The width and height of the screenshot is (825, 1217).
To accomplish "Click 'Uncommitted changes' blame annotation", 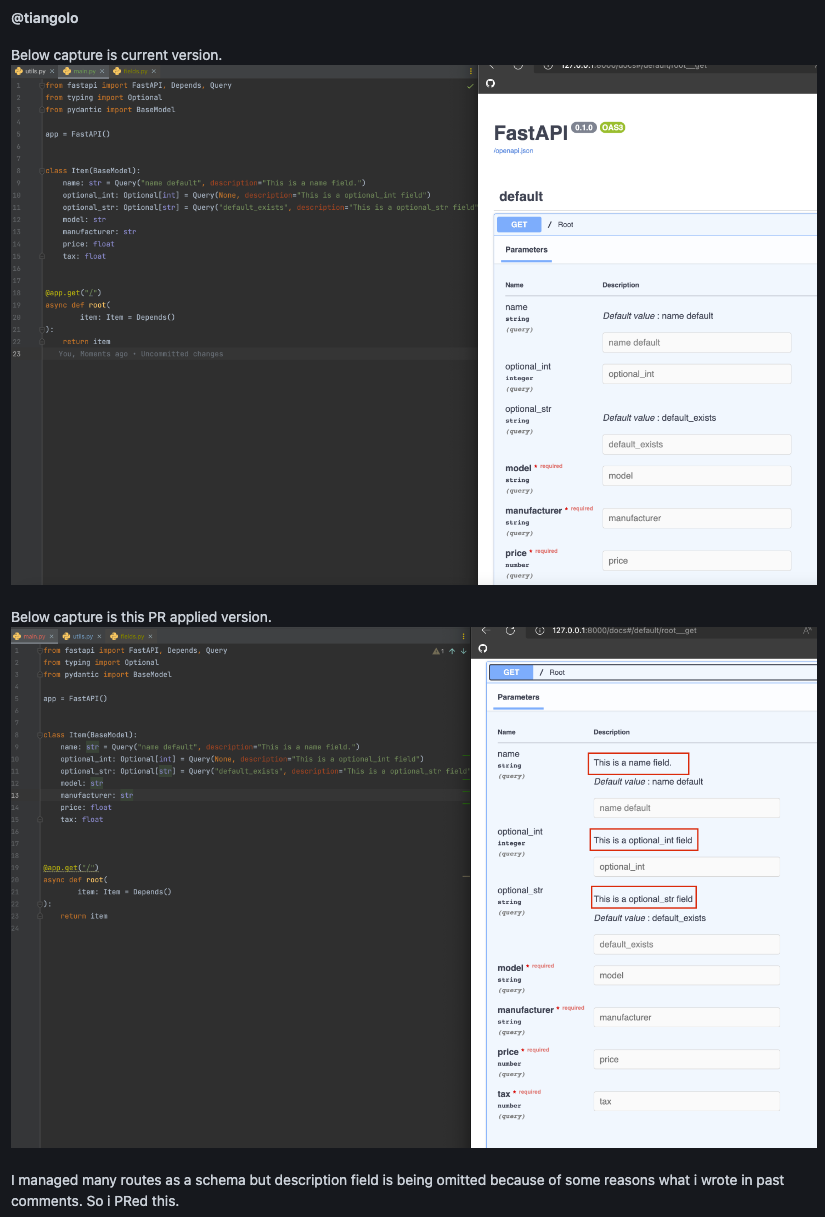I will click(182, 354).
